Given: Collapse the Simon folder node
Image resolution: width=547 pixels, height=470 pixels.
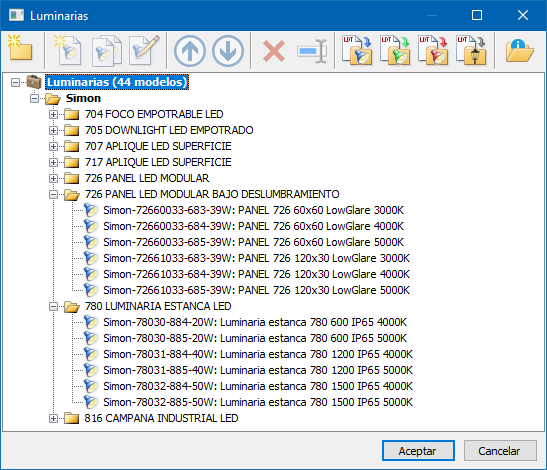Looking at the screenshot, I should (x=34, y=99).
